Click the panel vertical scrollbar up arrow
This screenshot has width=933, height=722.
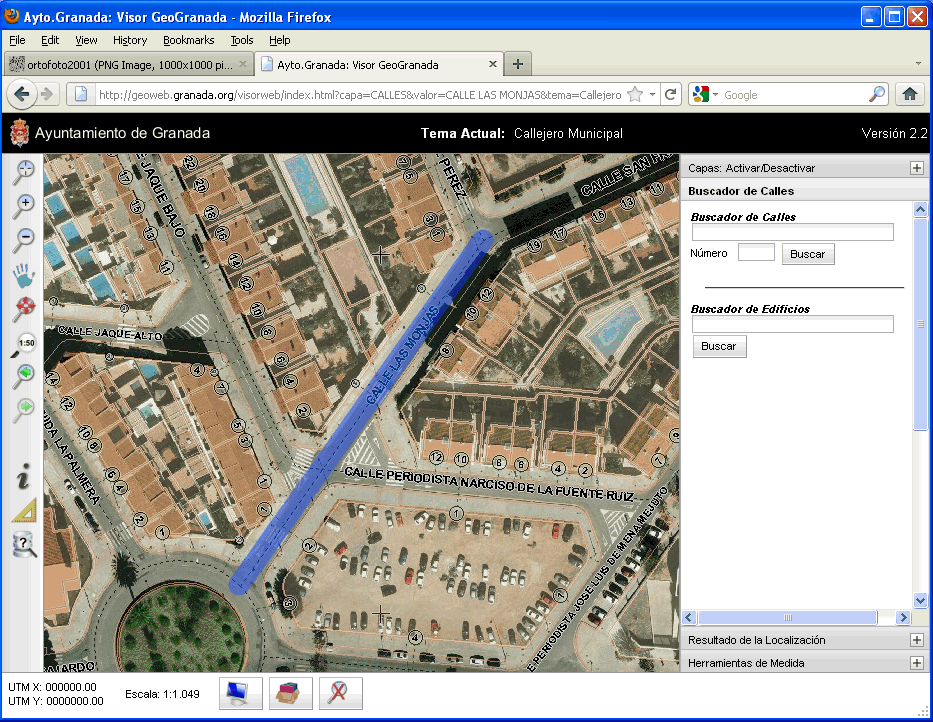[920, 210]
